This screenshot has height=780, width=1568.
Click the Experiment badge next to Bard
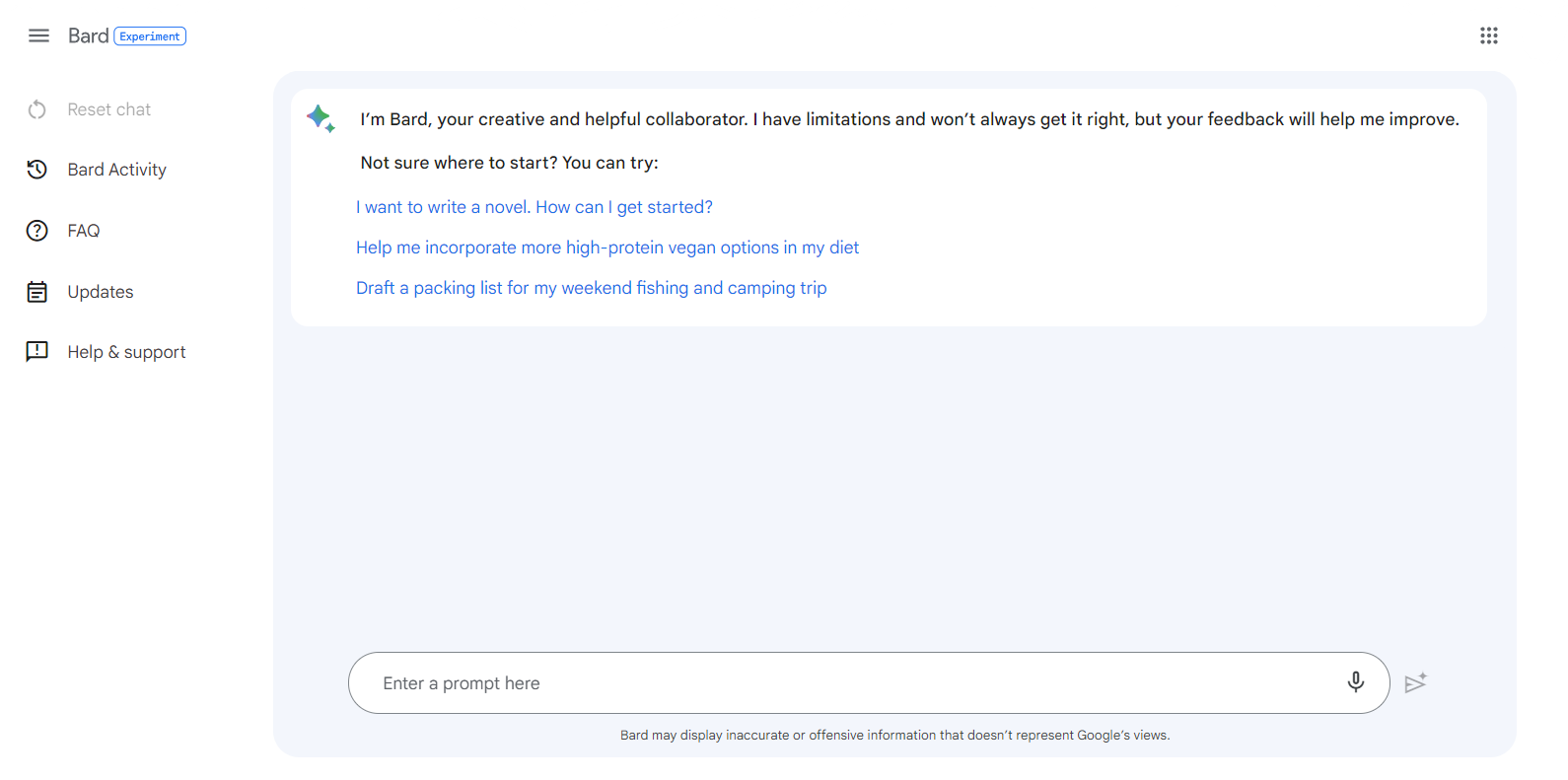150,36
